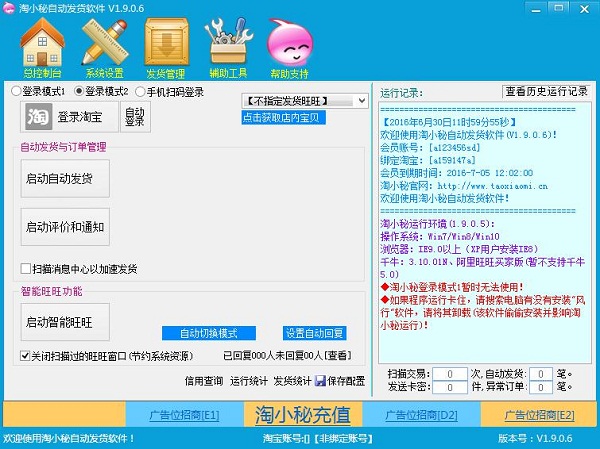Click the 淘 logo on login button
Image resolution: width=600 pixels, height=449 pixels.
(x=38, y=116)
